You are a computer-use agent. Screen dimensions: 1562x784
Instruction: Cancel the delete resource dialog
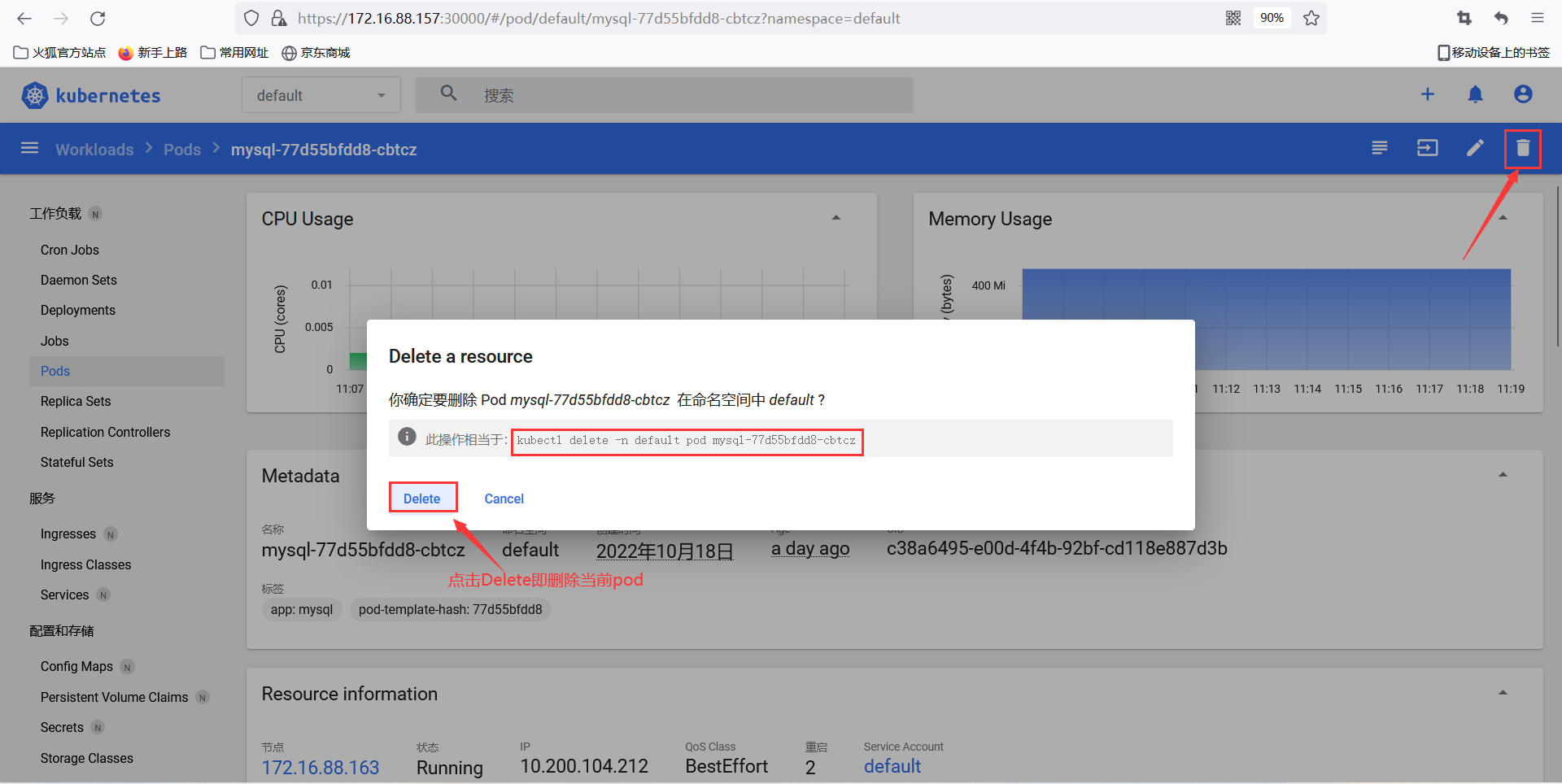[x=504, y=499]
